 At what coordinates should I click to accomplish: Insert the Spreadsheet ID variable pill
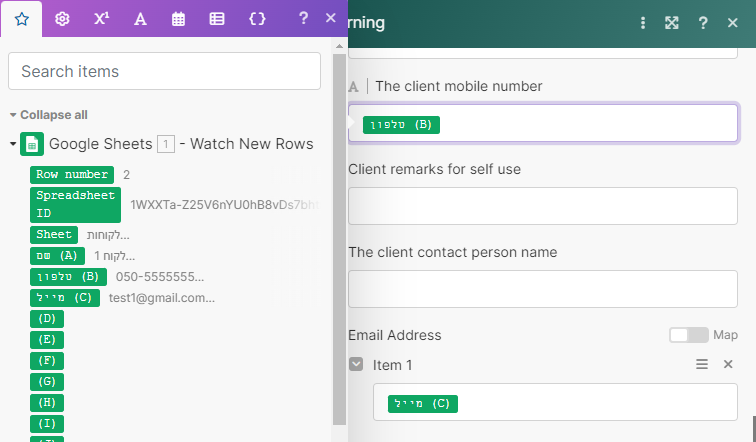click(76, 204)
